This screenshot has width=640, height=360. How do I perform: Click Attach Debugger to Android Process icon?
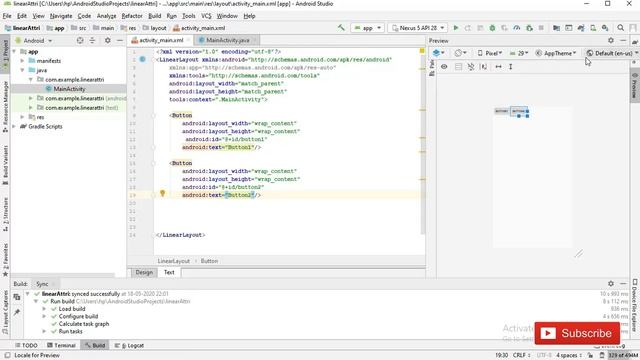(x=529, y=28)
